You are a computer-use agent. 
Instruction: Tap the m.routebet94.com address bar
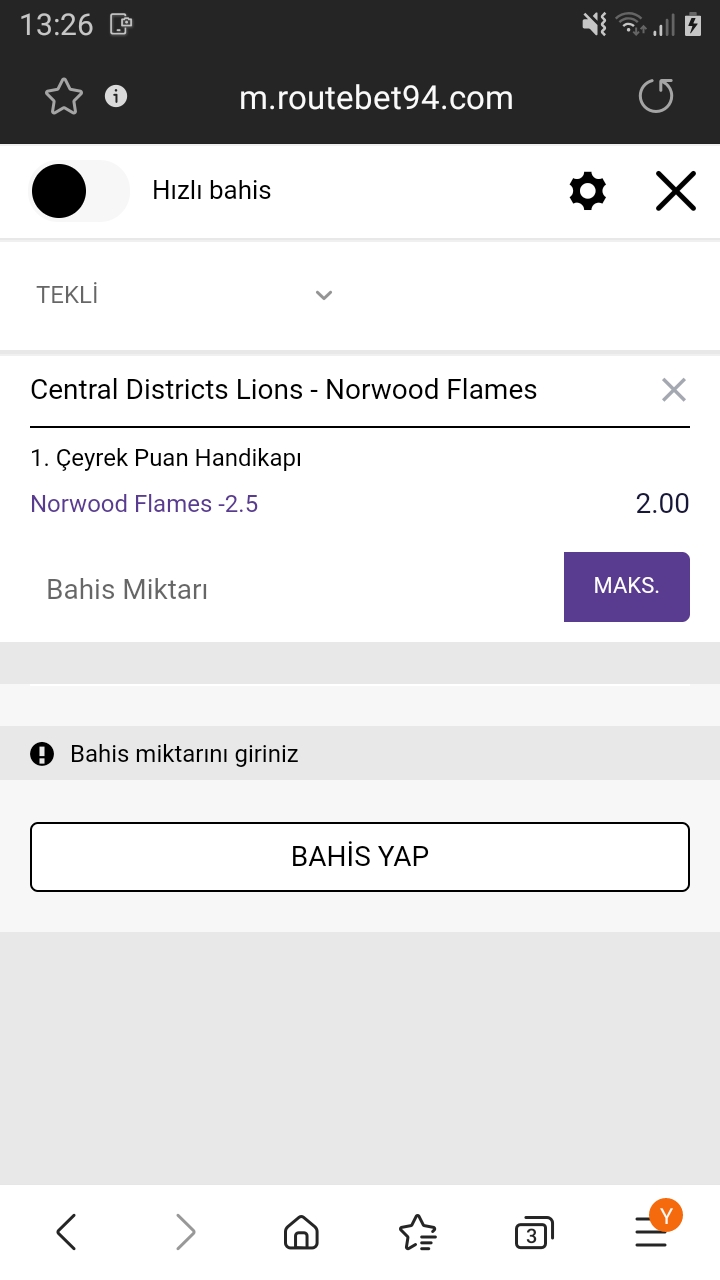click(376, 97)
